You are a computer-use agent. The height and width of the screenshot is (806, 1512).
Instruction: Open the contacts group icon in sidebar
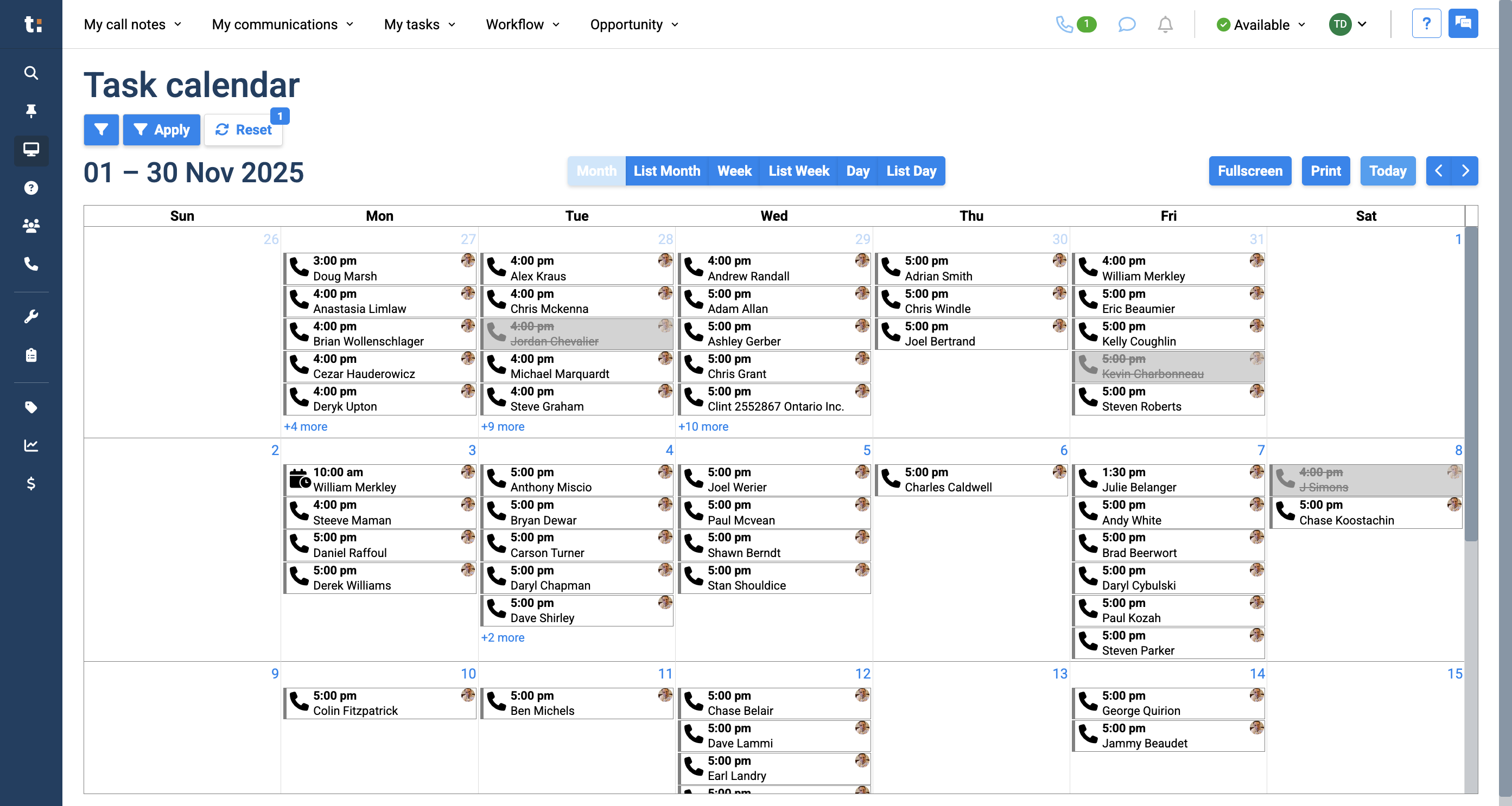click(31, 225)
